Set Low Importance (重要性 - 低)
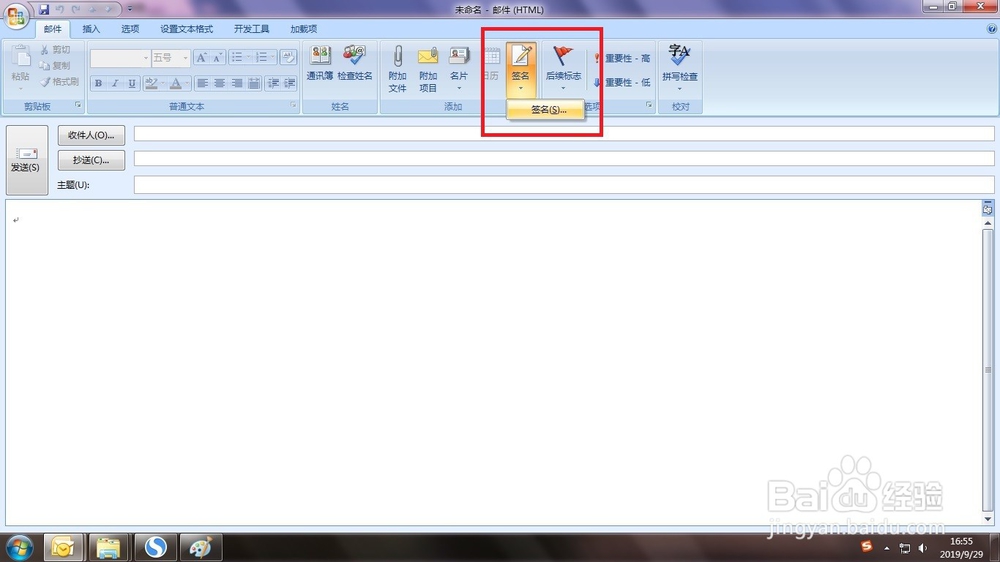The height and width of the screenshot is (562, 1000). pyautogui.click(x=622, y=82)
